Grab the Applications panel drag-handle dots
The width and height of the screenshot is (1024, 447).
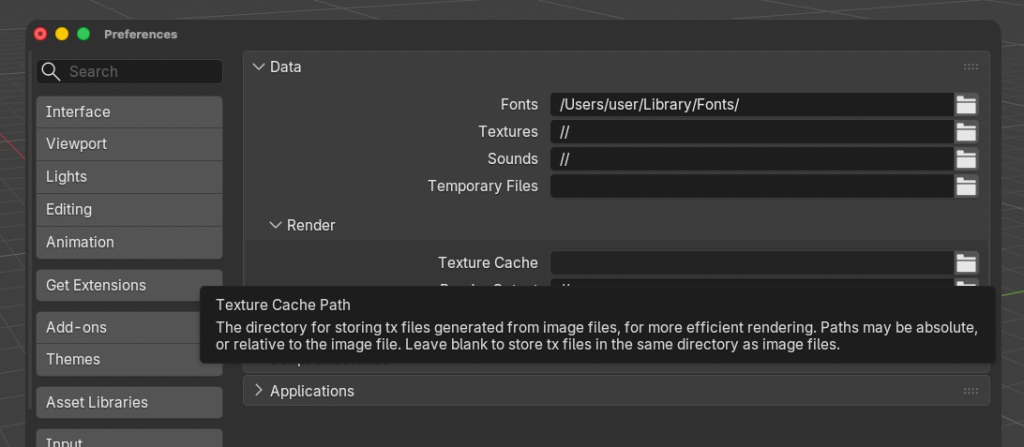click(970, 391)
